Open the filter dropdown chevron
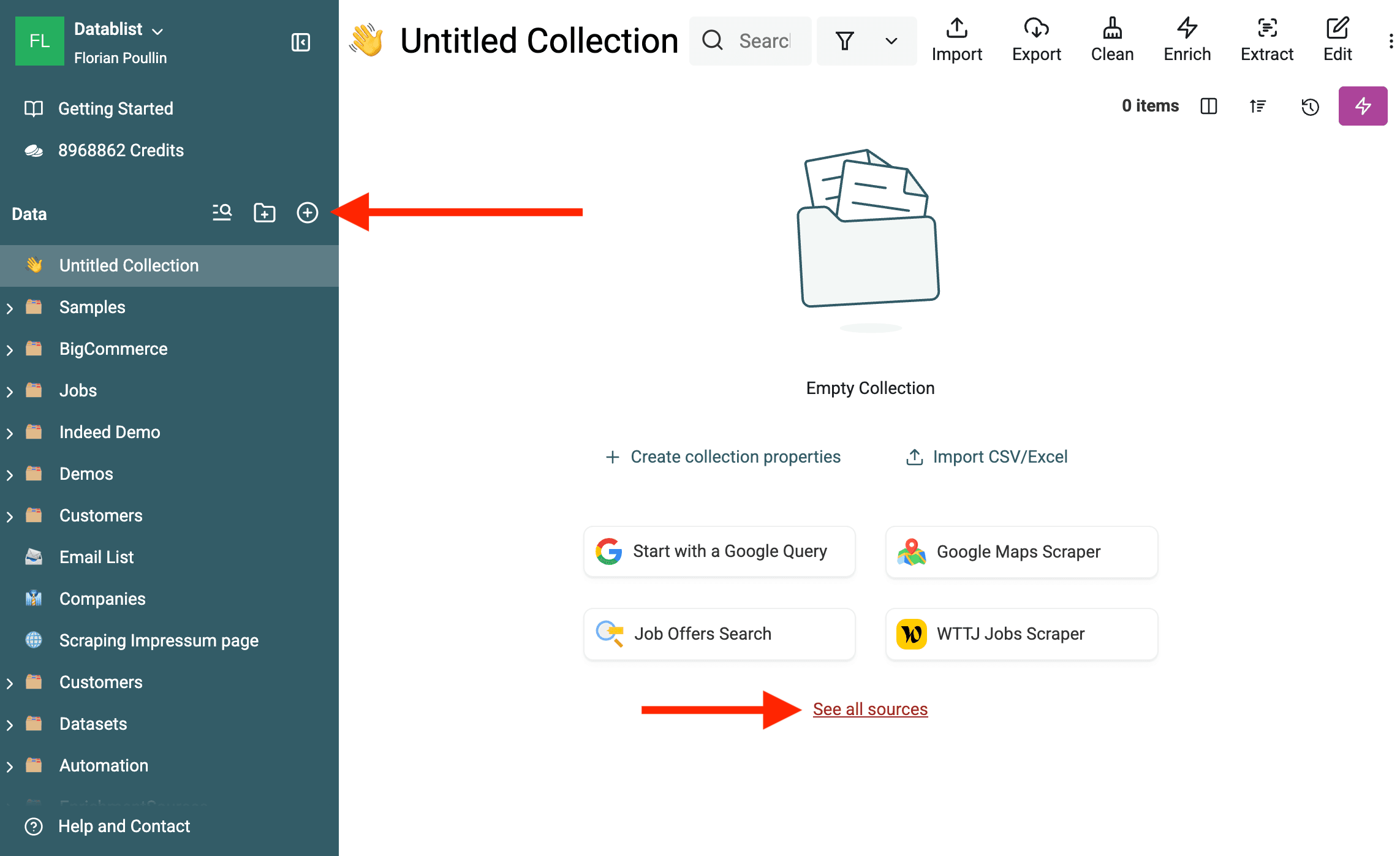 (891, 41)
